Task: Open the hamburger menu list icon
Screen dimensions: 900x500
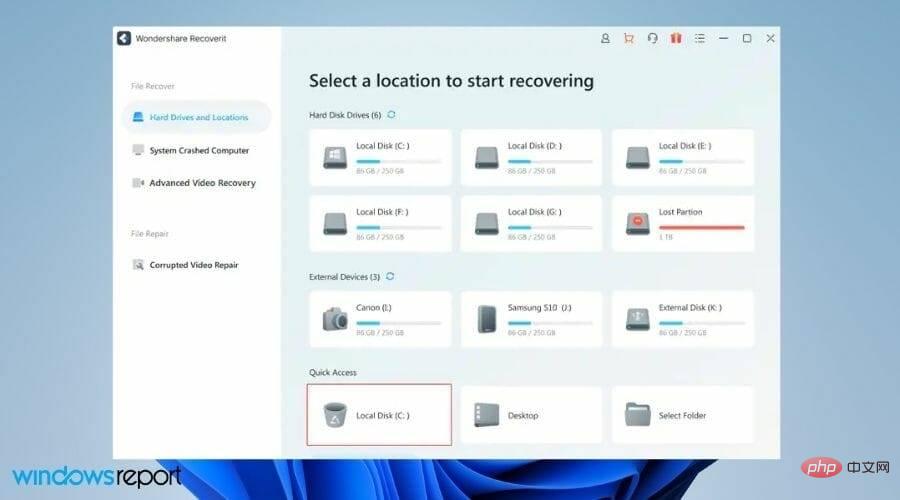Action: 699,38
